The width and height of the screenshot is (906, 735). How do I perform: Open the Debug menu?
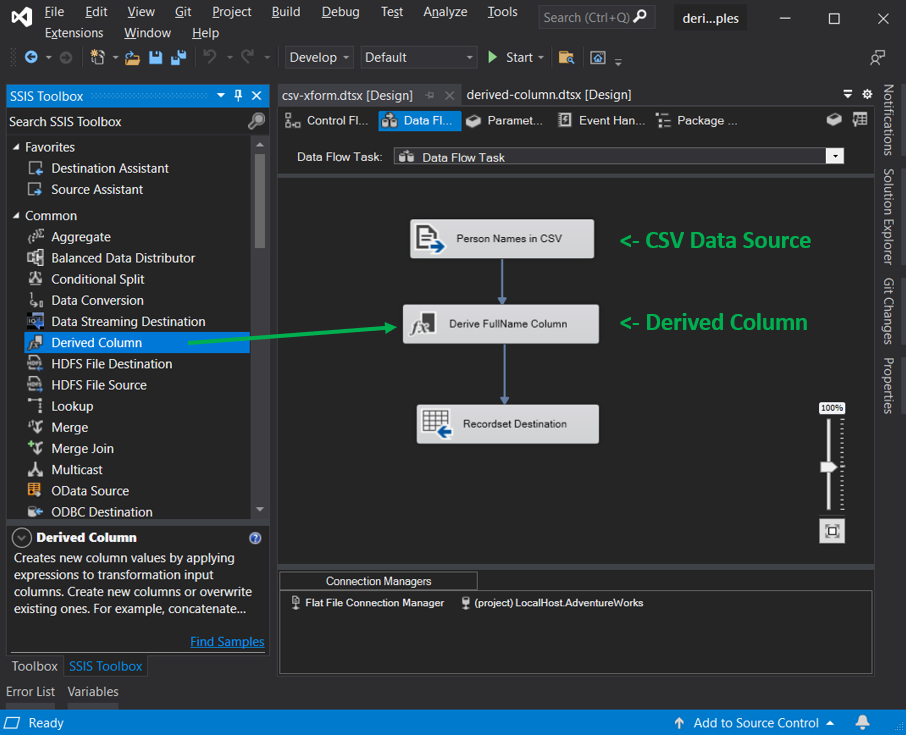(340, 12)
